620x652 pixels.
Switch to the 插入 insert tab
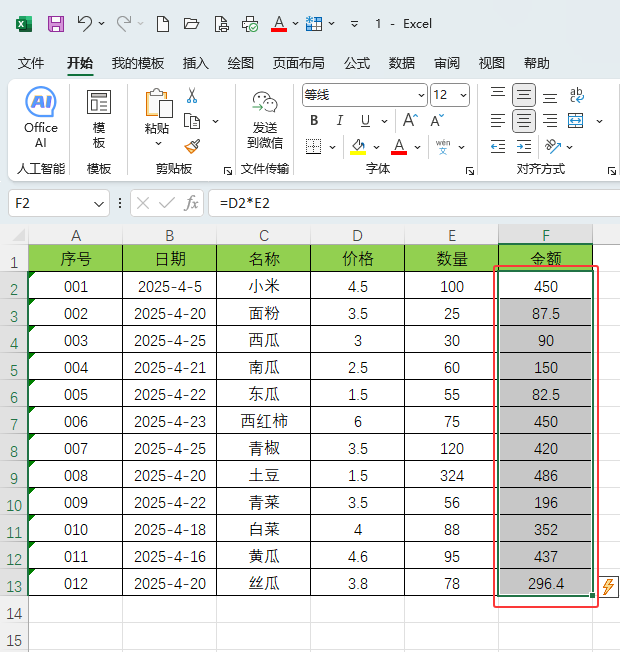click(x=195, y=63)
